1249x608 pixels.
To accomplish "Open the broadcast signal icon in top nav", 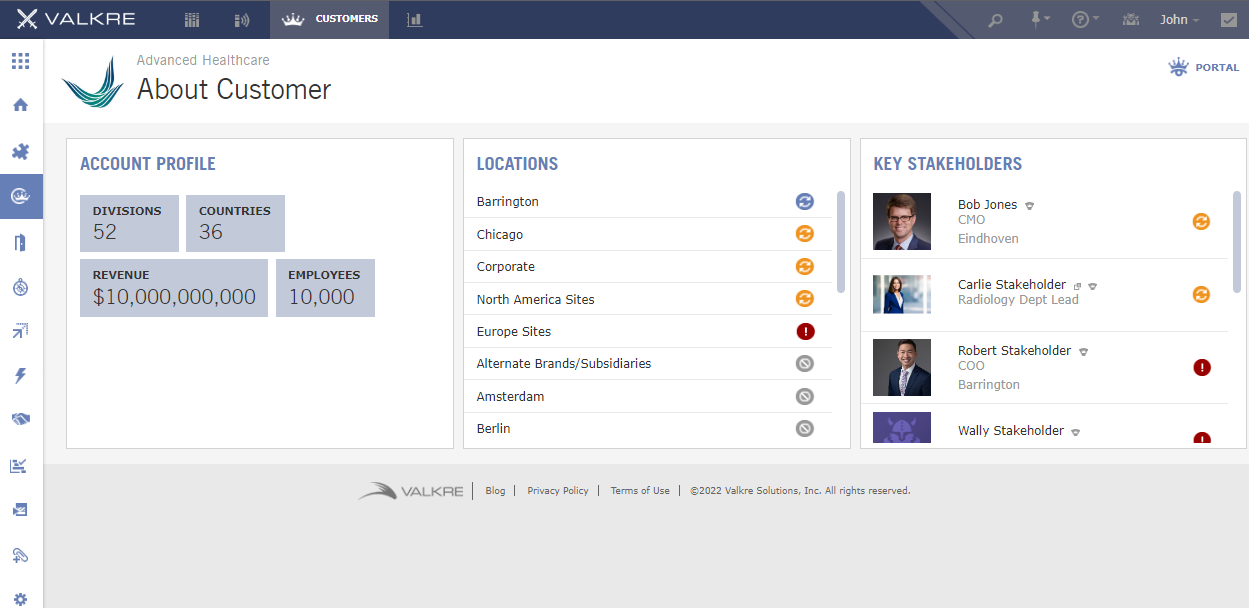I will click(x=241, y=19).
